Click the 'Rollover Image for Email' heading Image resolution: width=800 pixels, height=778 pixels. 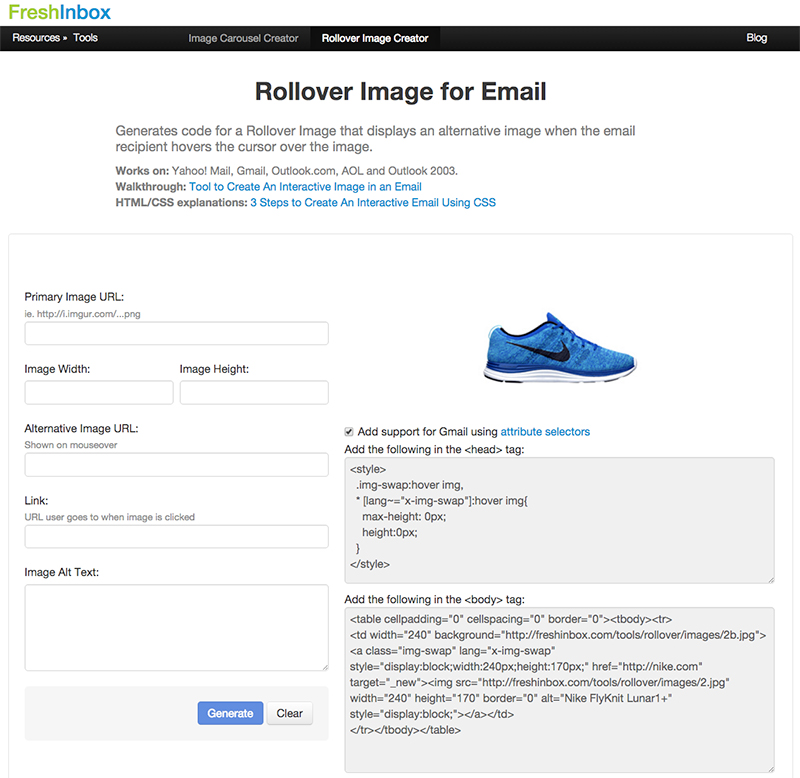coord(401,92)
